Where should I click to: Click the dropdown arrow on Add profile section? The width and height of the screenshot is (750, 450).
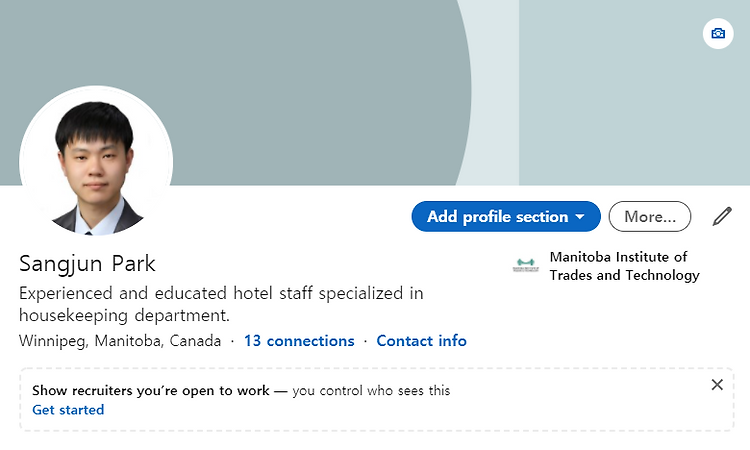[580, 217]
